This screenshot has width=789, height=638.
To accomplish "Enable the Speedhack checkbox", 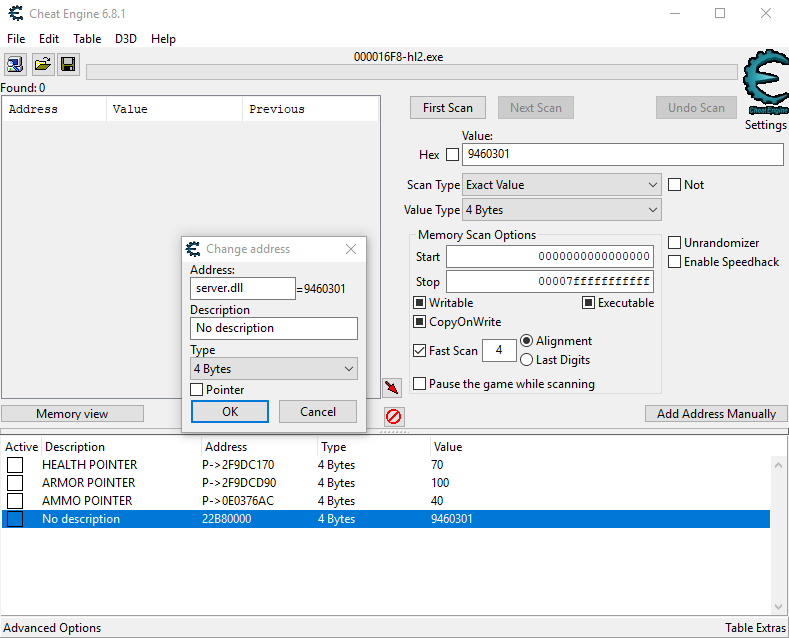I will pos(675,262).
